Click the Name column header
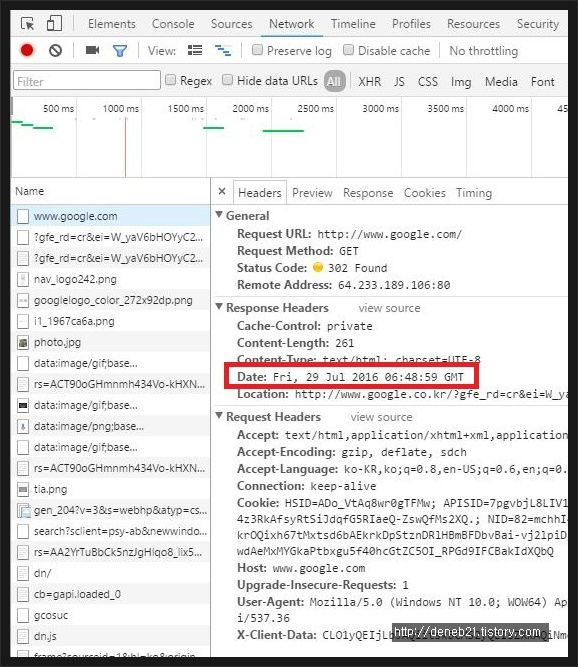578x667 pixels. pos(30,191)
